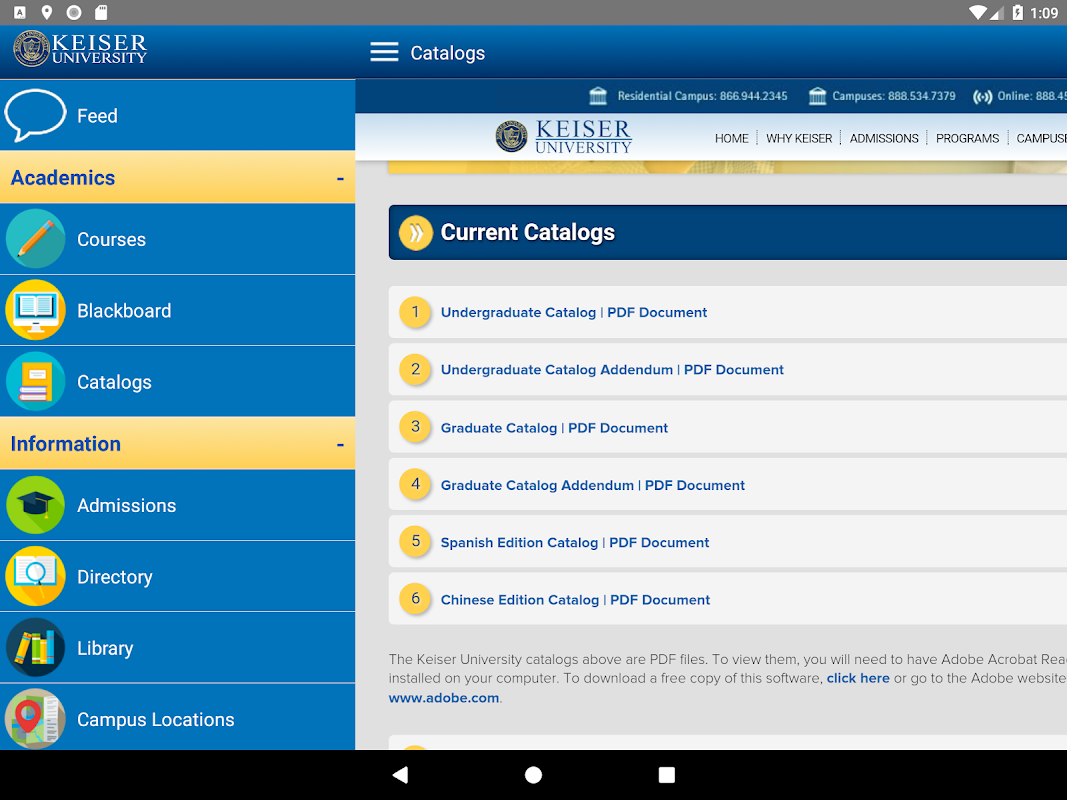Collapse the Information section
This screenshot has width=1067, height=800.
[x=178, y=444]
